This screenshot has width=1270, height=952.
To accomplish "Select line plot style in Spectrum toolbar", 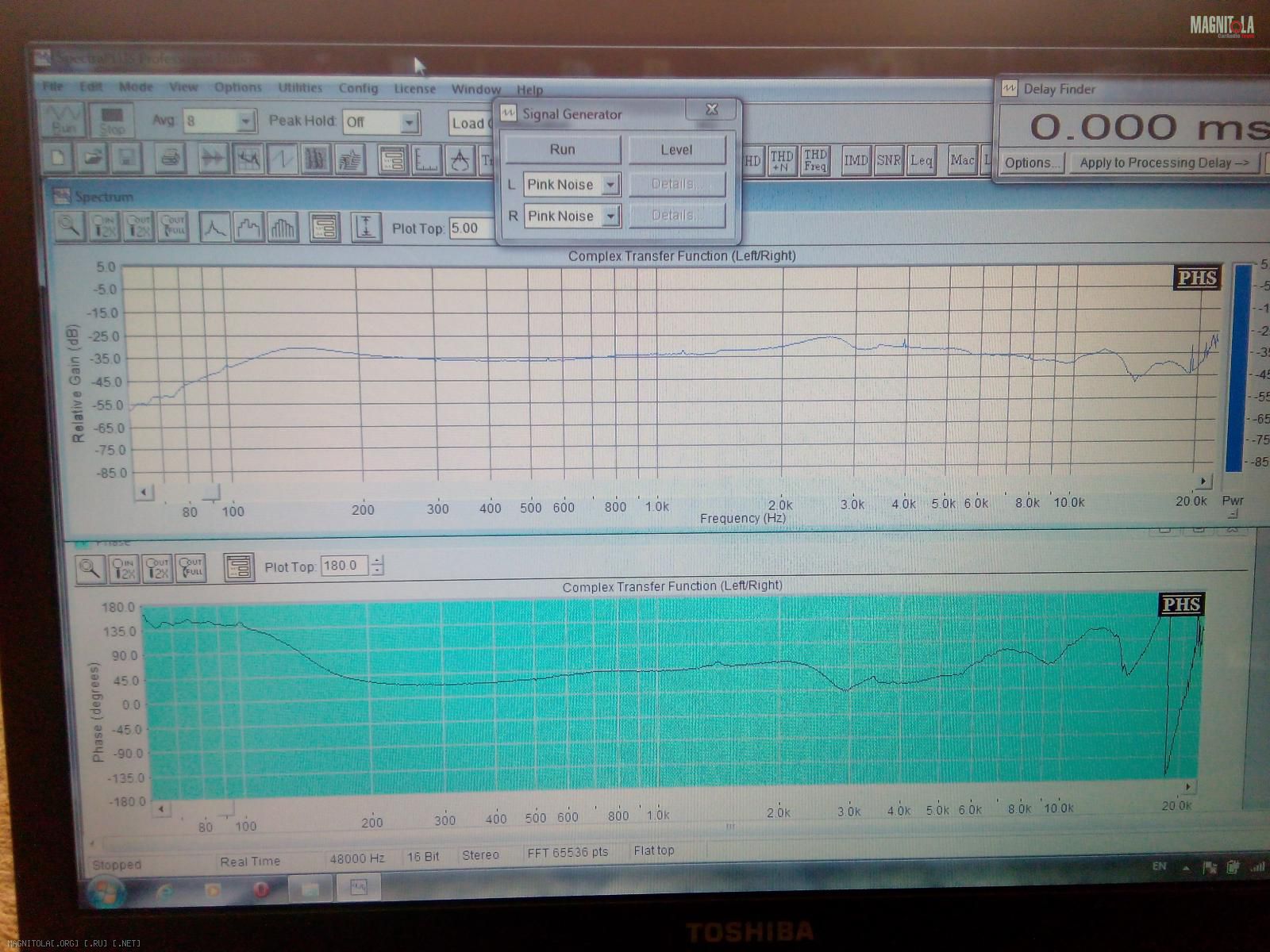I will [215, 227].
